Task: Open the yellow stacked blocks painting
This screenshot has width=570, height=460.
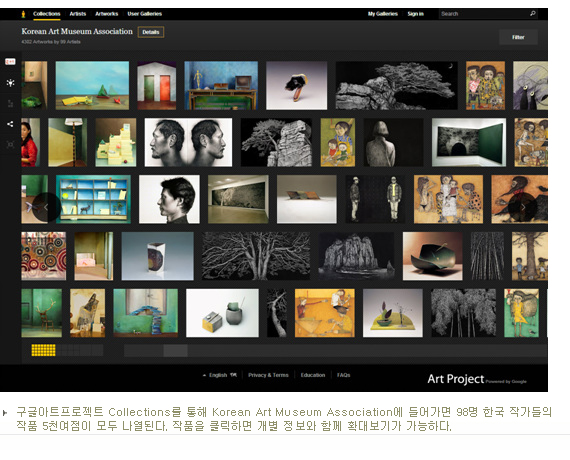Action: [116, 142]
